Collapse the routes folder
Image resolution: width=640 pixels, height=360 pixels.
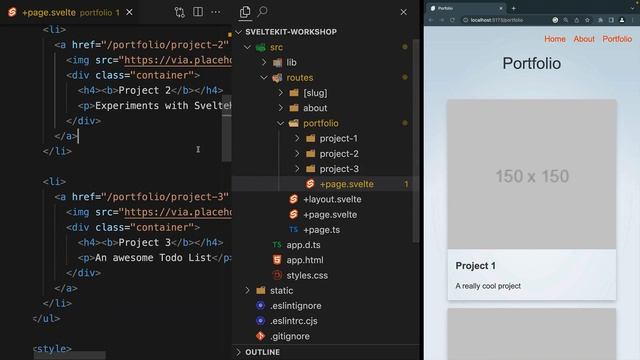(264, 78)
